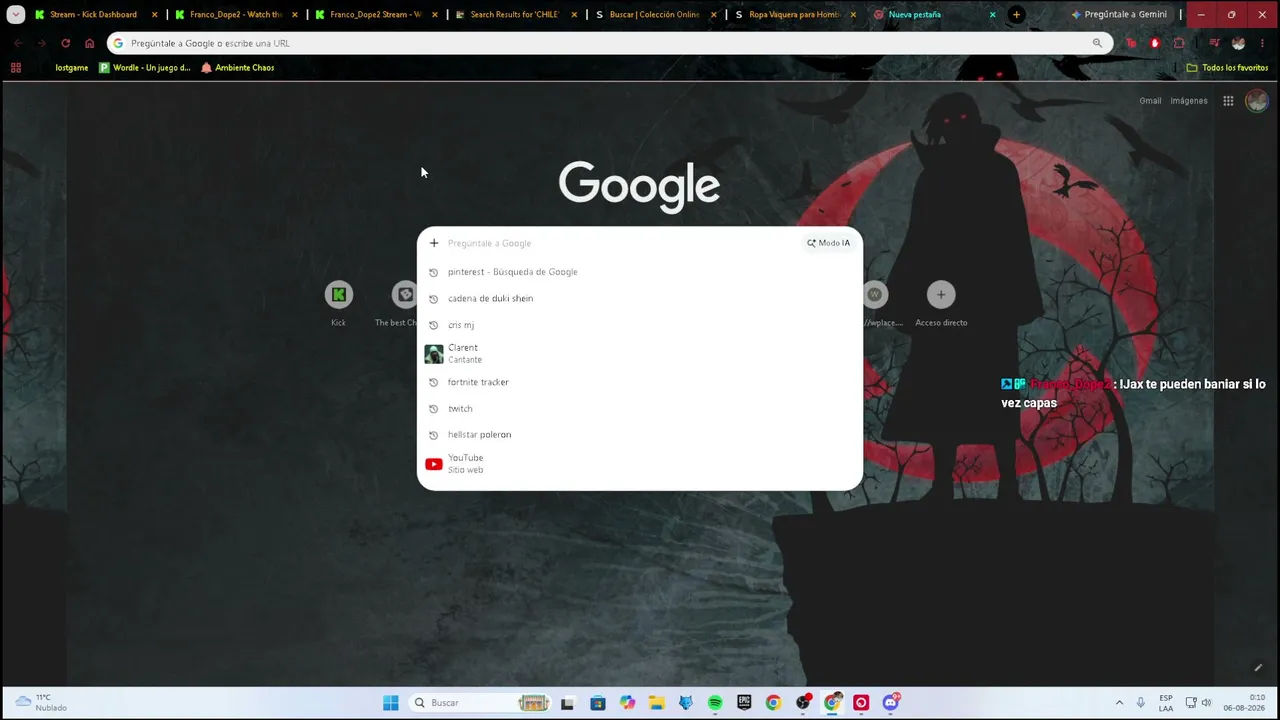
Task: Open Task View in the taskbar
Action: (x=567, y=703)
